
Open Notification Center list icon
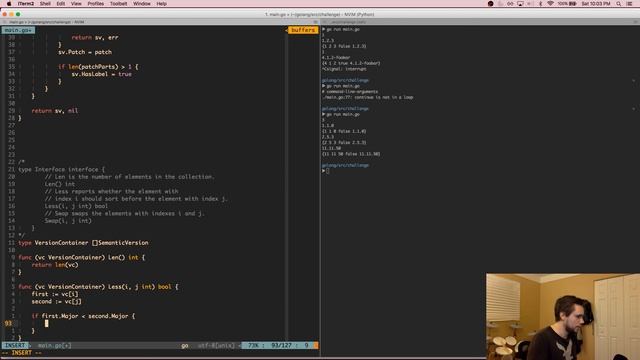click(x=629, y=4)
